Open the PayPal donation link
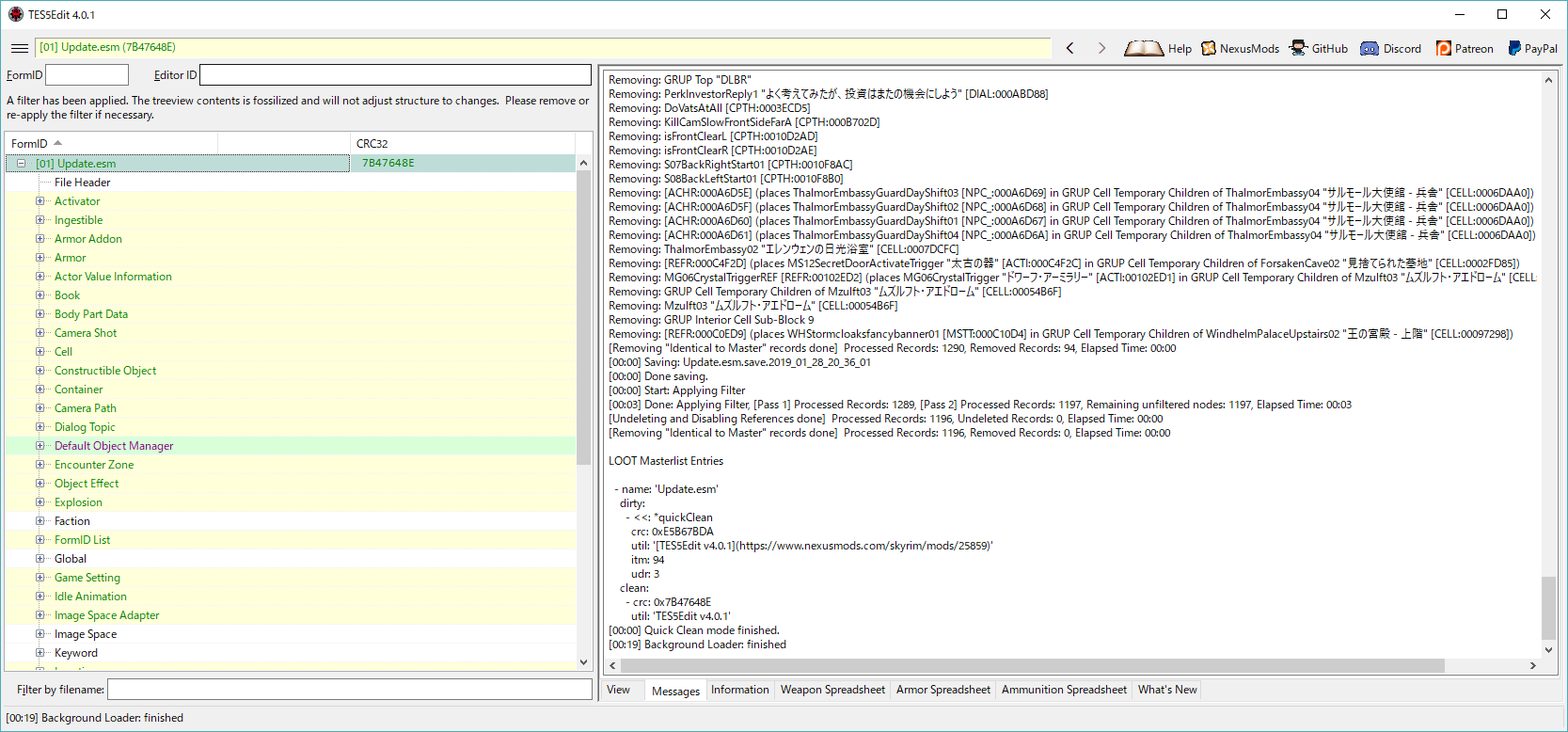Viewport: 1568px width, 732px height. [1532, 48]
